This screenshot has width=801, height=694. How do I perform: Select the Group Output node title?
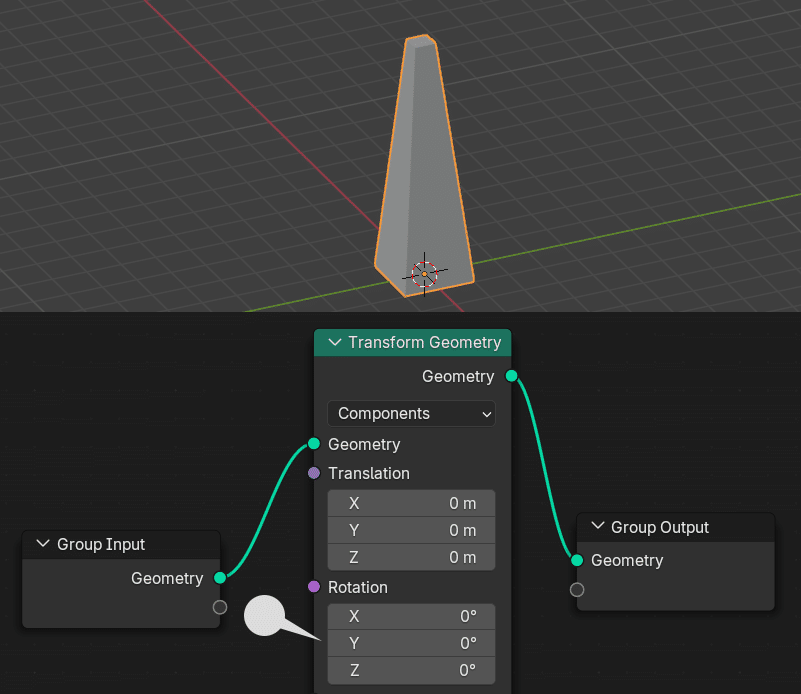click(660, 527)
